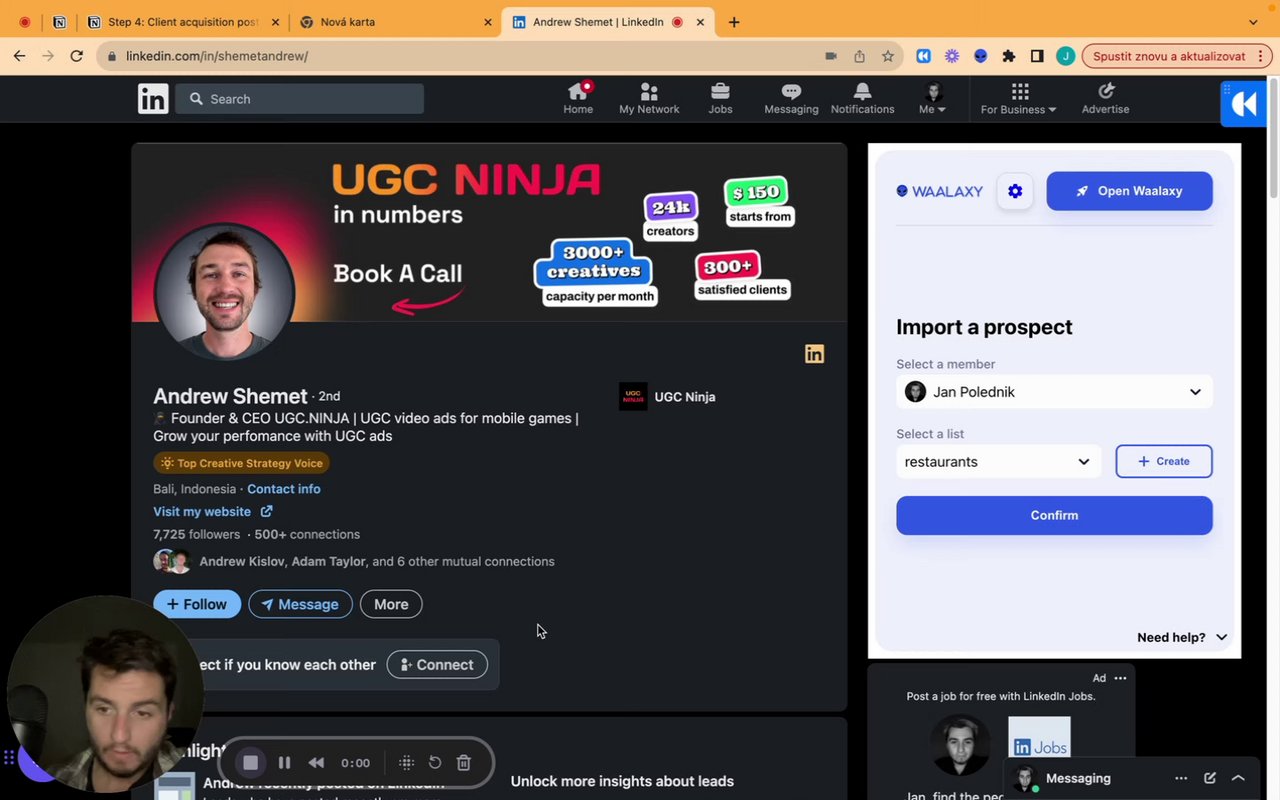This screenshot has width=1280, height=800.
Task: Open the Advertise icon
Action: (x=1105, y=98)
